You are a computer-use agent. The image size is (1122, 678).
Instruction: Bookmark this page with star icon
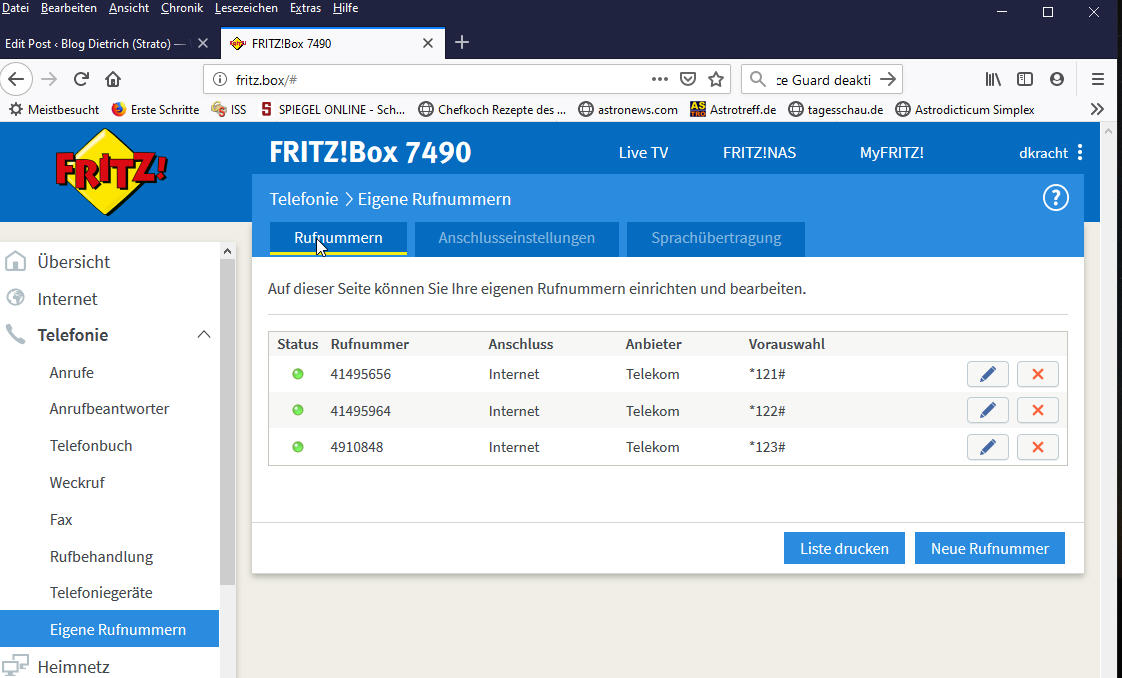click(716, 79)
